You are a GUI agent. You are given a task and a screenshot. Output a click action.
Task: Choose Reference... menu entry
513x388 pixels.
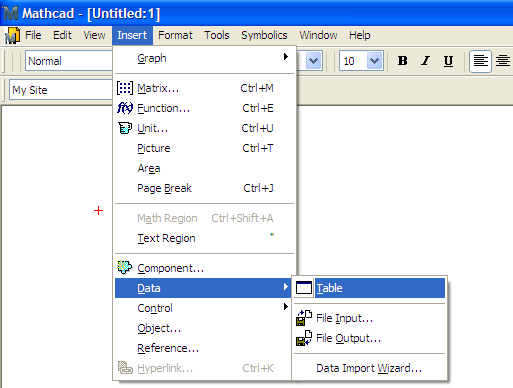click(x=203, y=348)
